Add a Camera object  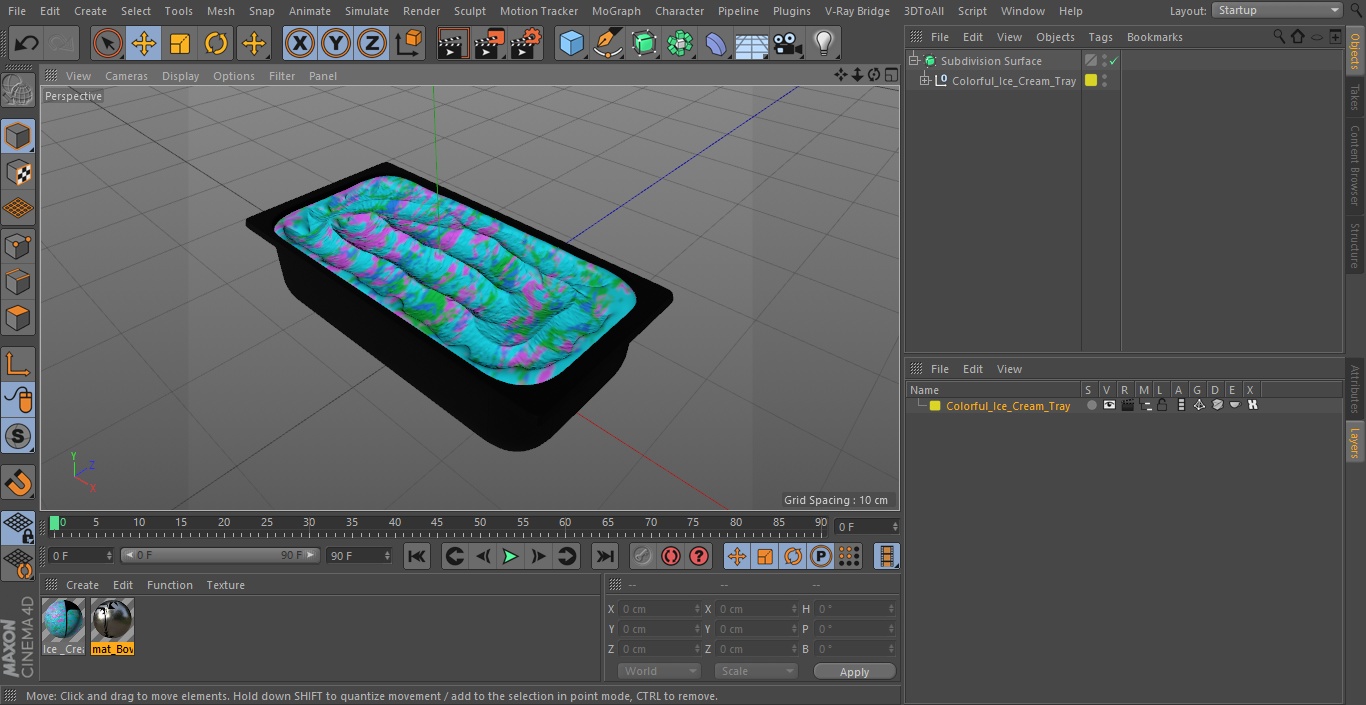[x=788, y=43]
